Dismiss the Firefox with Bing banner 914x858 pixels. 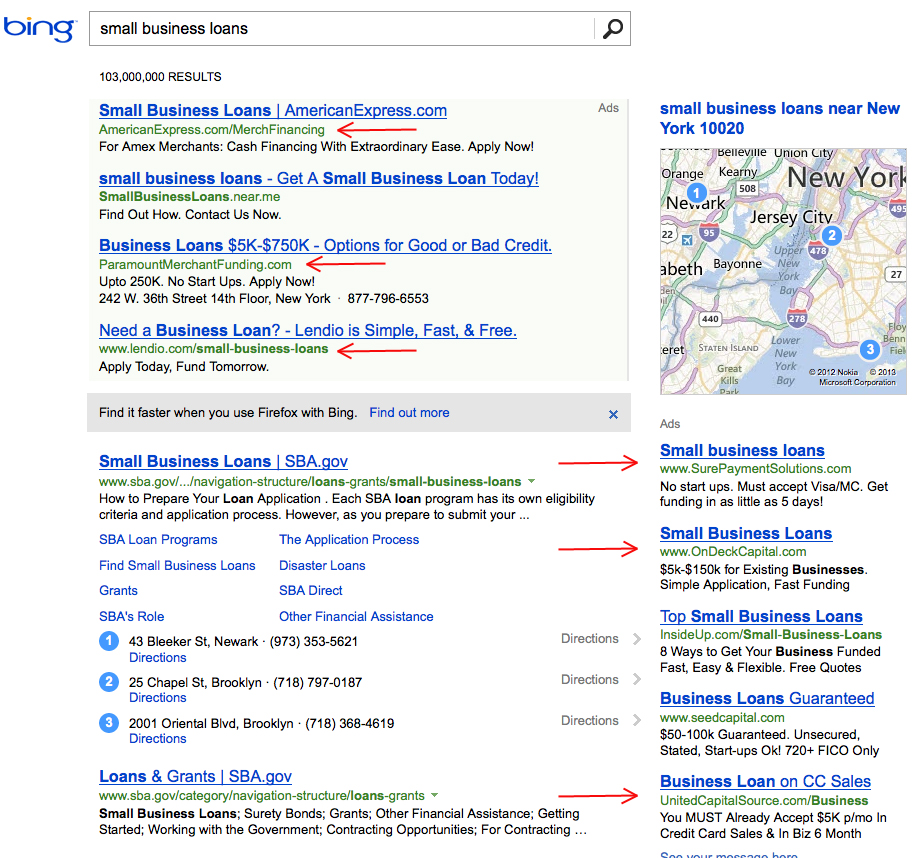point(613,414)
